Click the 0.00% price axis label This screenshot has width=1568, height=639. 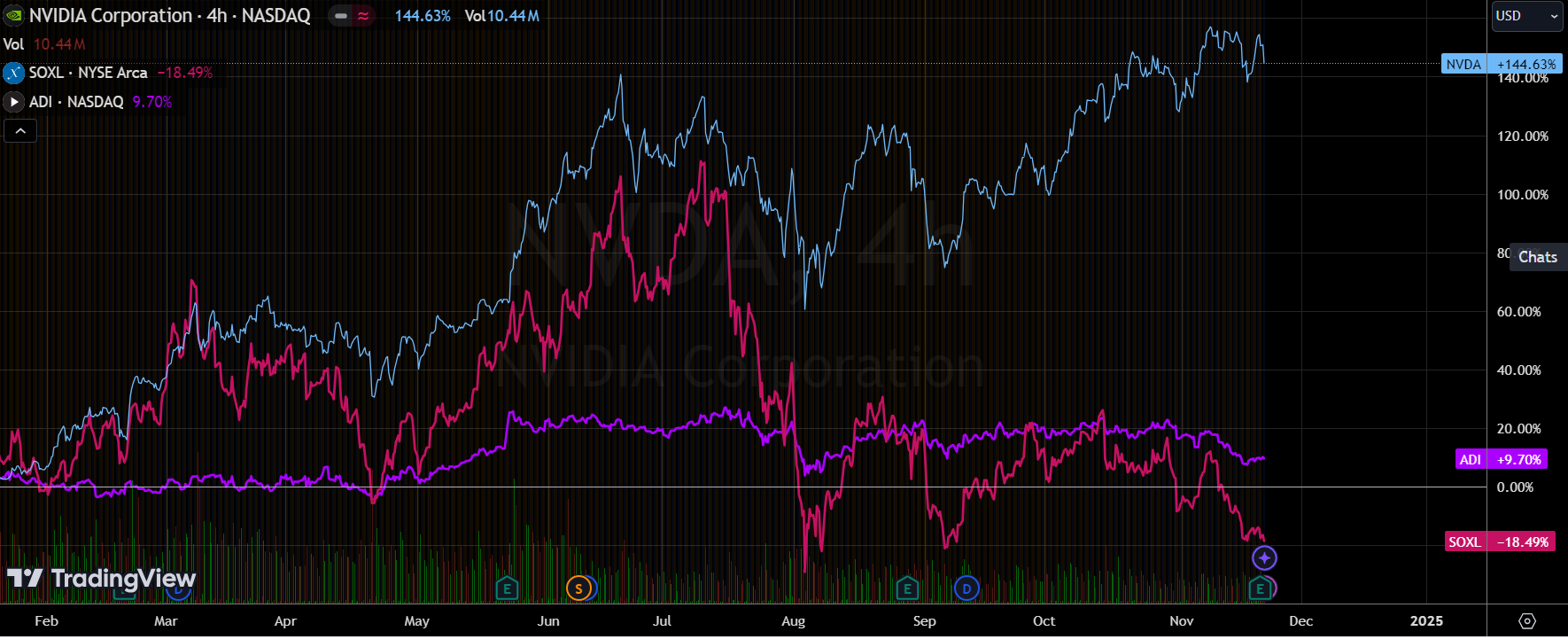click(1516, 487)
